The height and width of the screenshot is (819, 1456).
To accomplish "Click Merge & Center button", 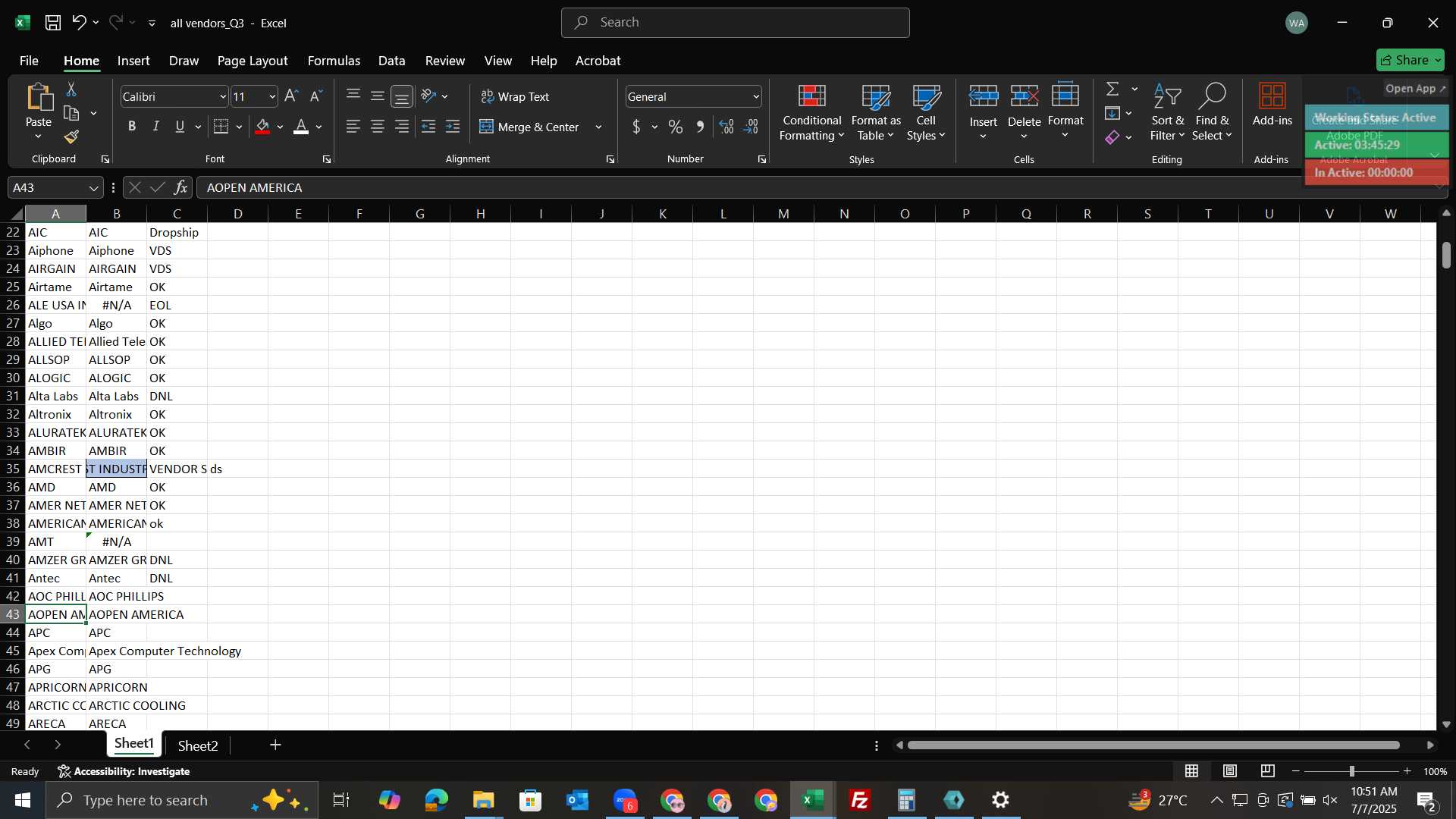I will coord(529,127).
